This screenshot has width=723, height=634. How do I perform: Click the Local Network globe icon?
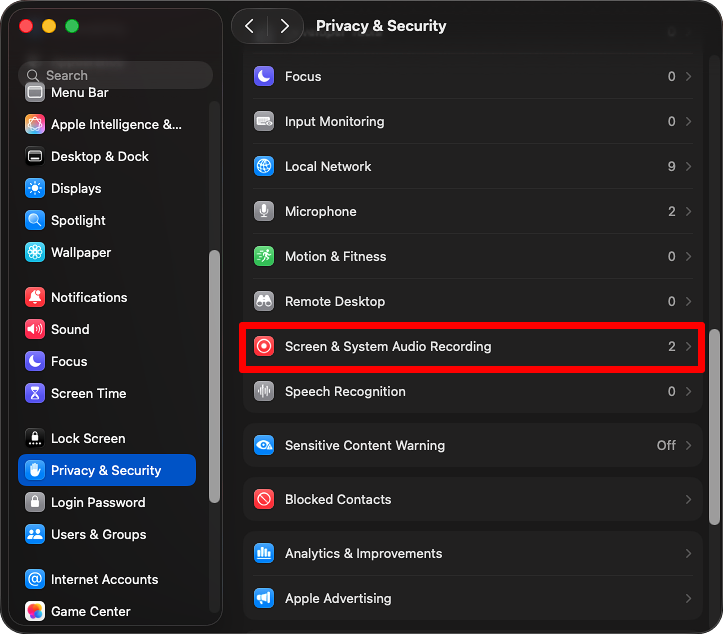pyautogui.click(x=264, y=166)
